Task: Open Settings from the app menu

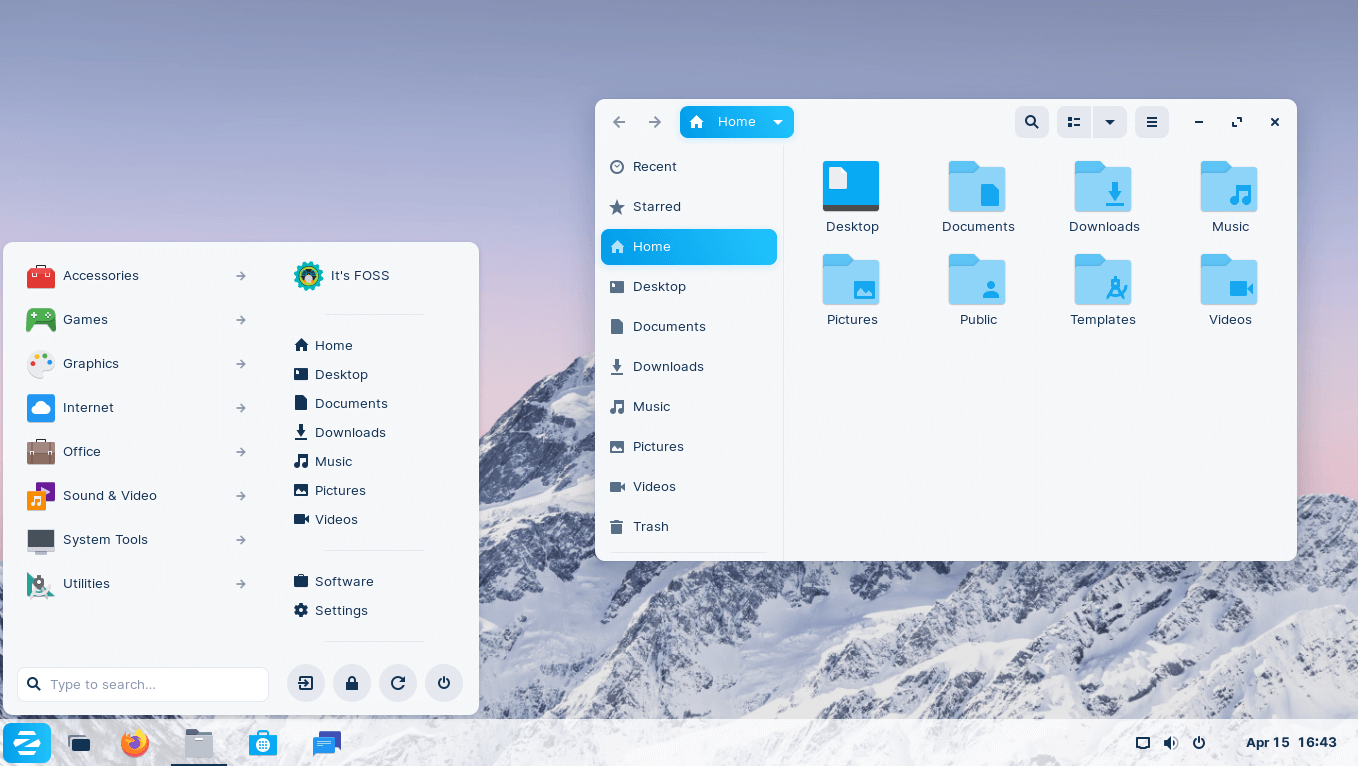Action: [340, 611]
